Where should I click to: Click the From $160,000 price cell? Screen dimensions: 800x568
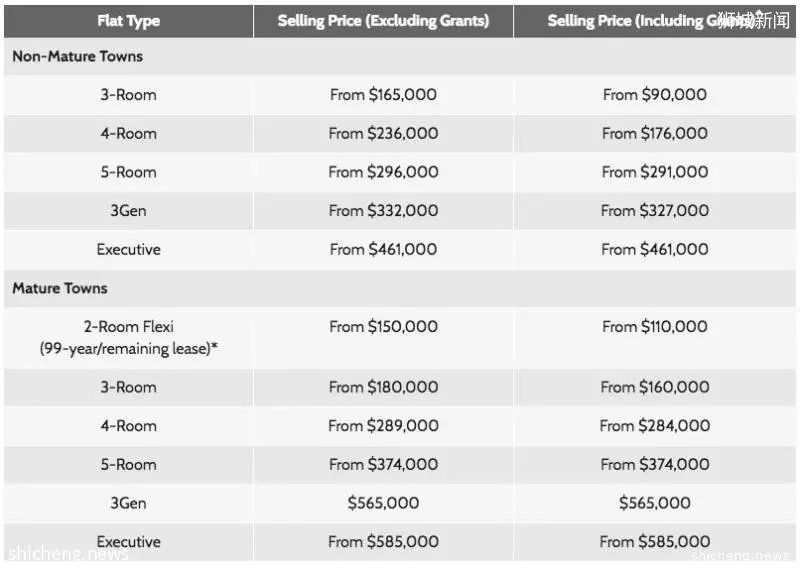[655, 387]
